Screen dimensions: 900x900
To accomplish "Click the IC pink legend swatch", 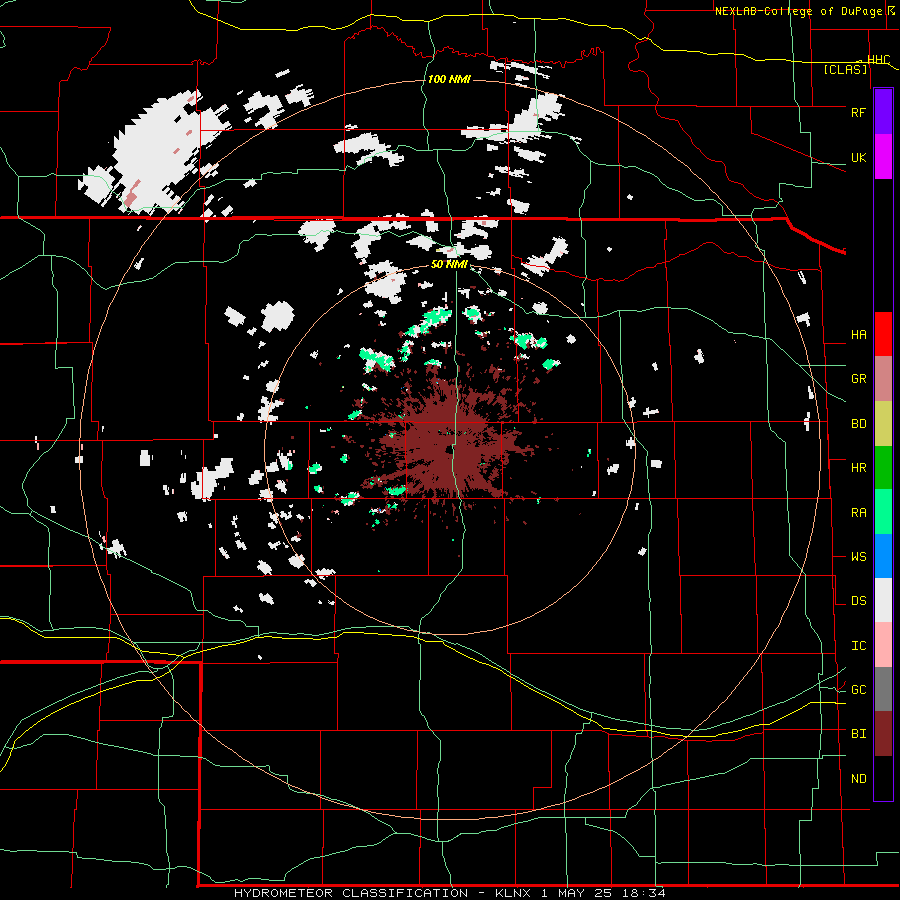I will (x=883, y=645).
